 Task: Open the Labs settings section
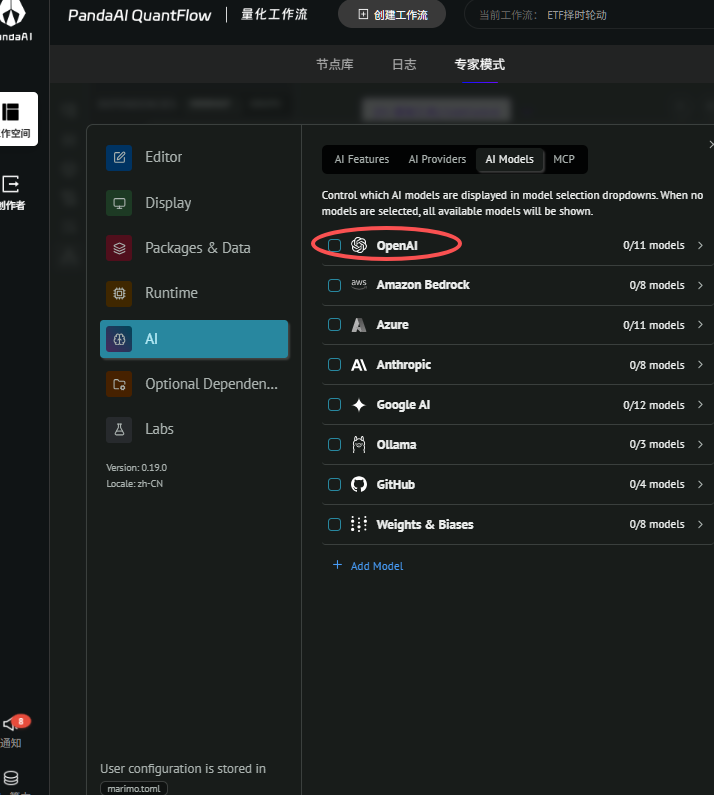[194, 429]
